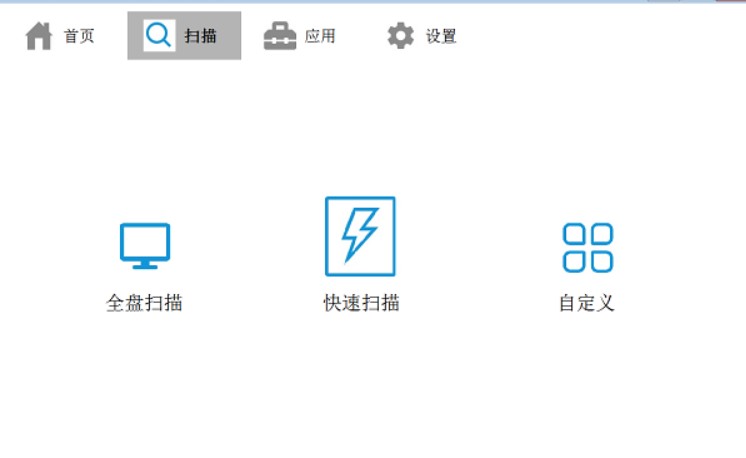Switch to the 应用 tab

point(300,36)
